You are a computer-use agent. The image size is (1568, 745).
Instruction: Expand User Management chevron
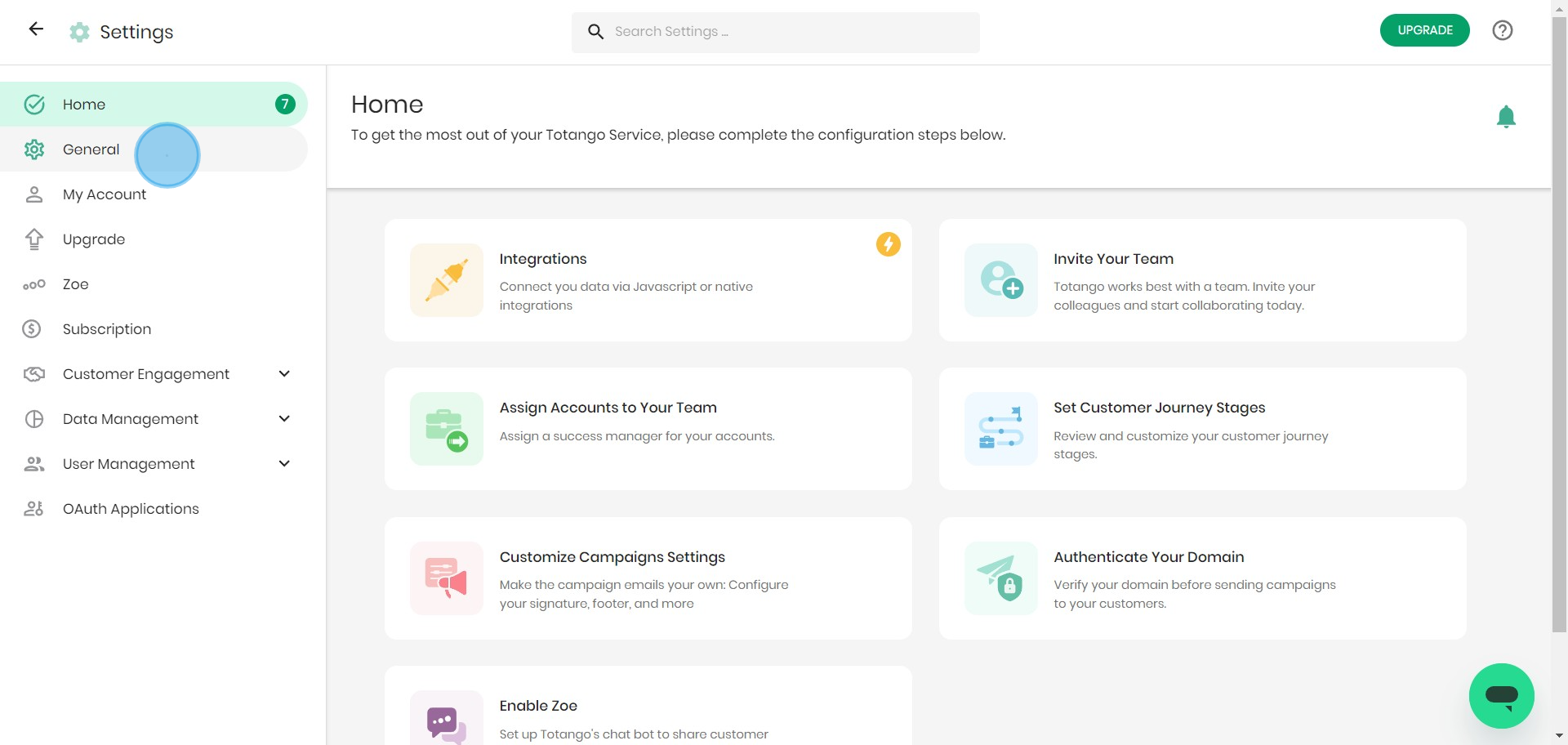click(x=284, y=464)
